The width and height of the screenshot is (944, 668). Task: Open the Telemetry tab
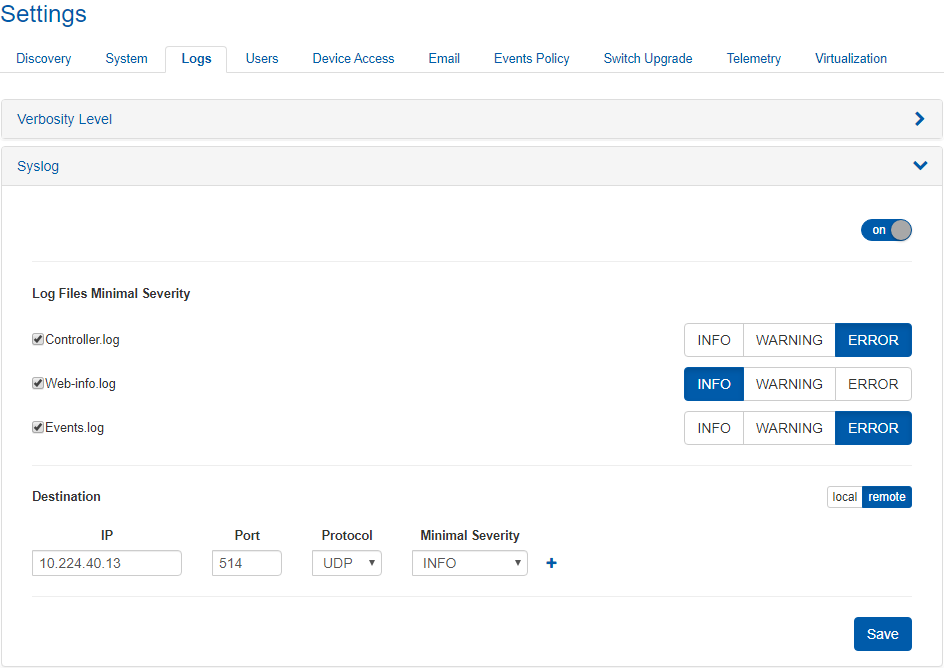753,59
